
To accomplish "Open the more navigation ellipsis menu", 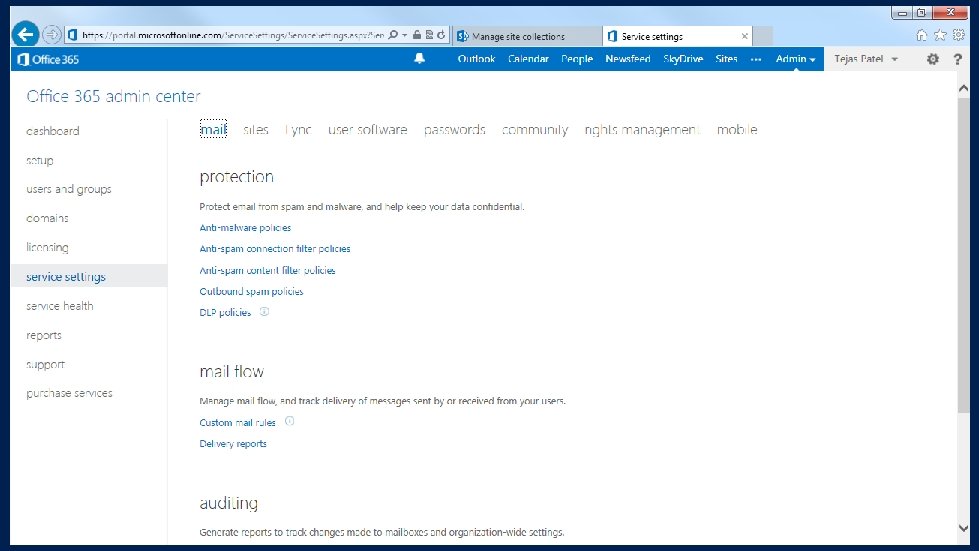I will tap(756, 59).
